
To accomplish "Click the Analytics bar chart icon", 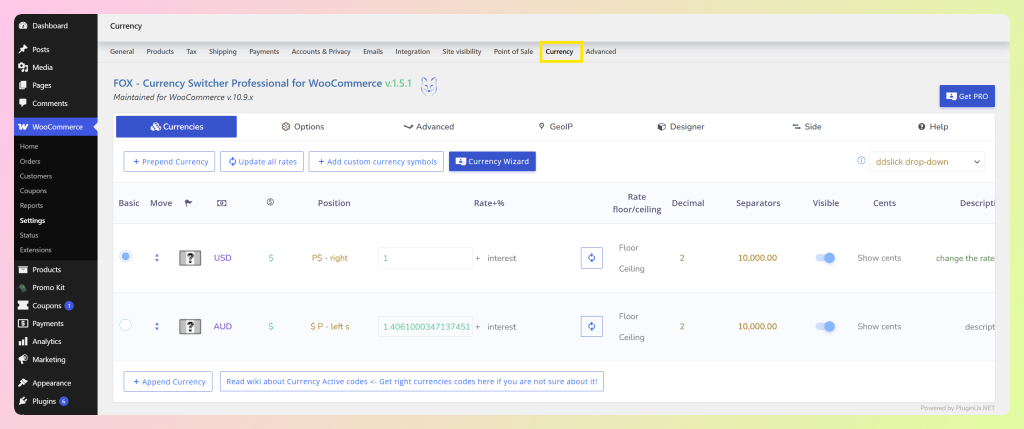I will [x=24, y=342].
